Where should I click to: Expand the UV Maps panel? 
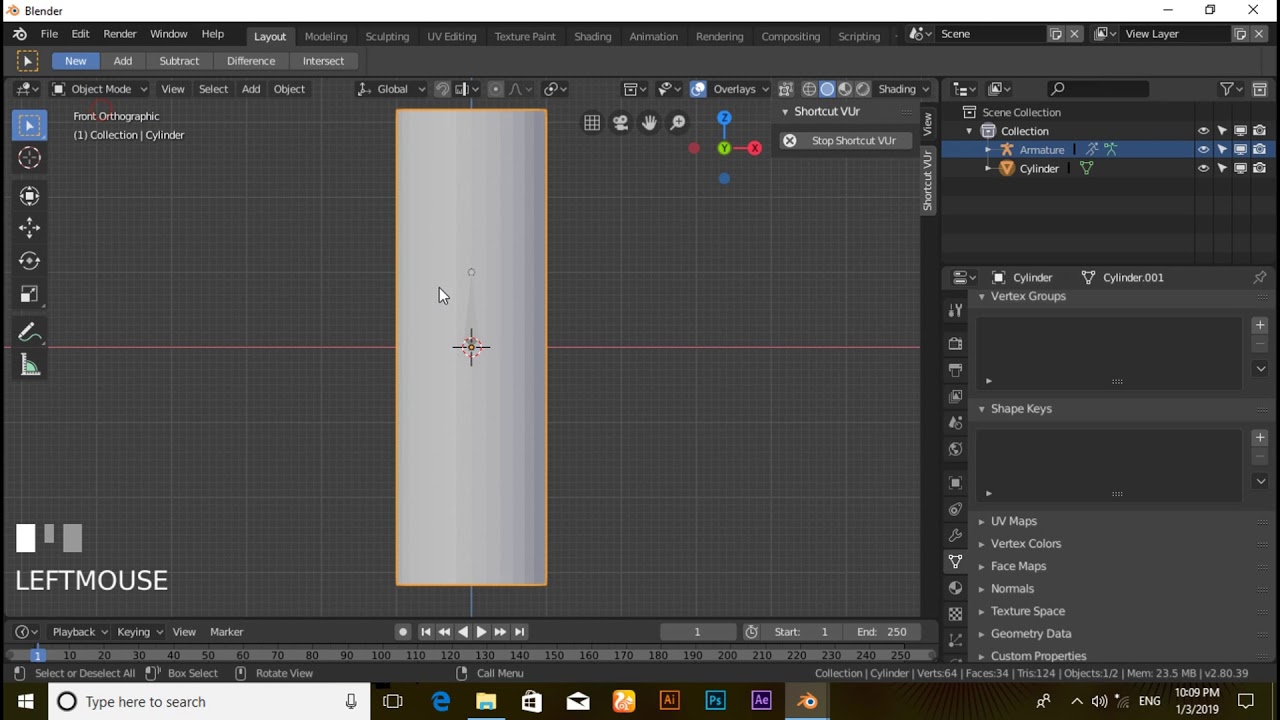pyautogui.click(x=1013, y=521)
